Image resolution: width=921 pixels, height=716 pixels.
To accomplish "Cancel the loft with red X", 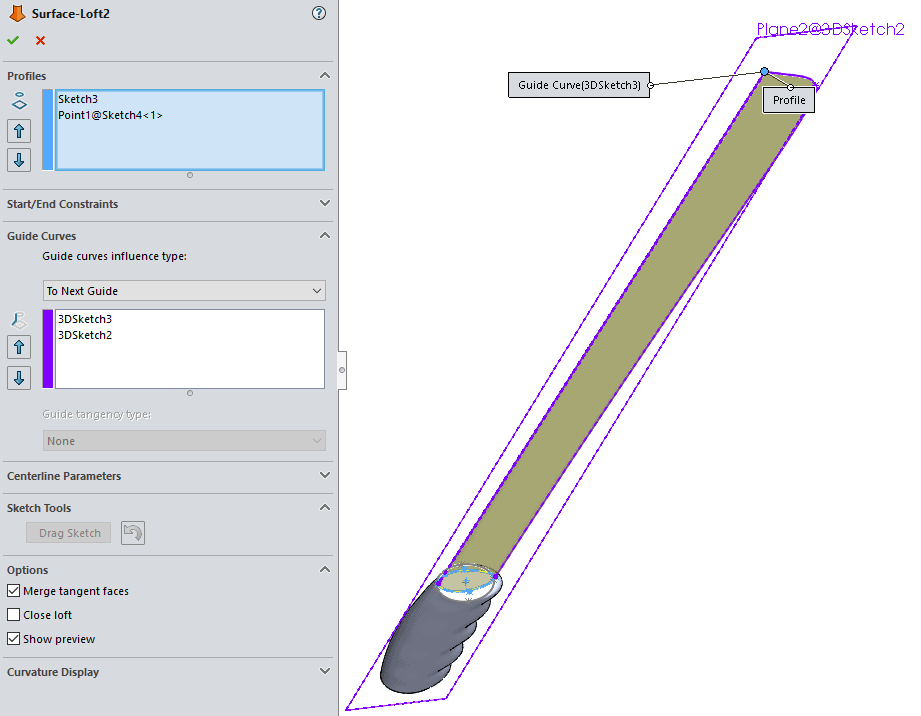I will pyautogui.click(x=40, y=41).
